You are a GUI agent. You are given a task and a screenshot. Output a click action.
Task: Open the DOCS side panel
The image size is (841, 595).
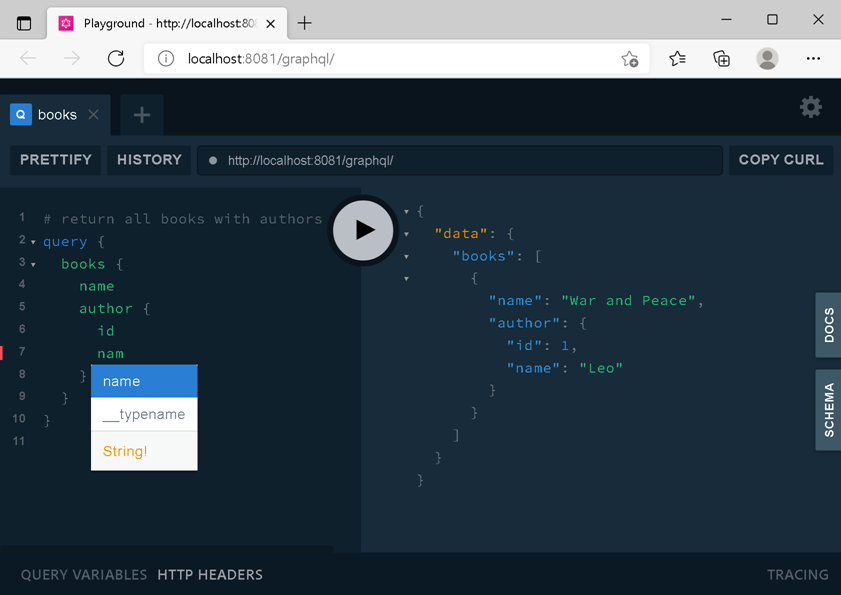coord(828,325)
